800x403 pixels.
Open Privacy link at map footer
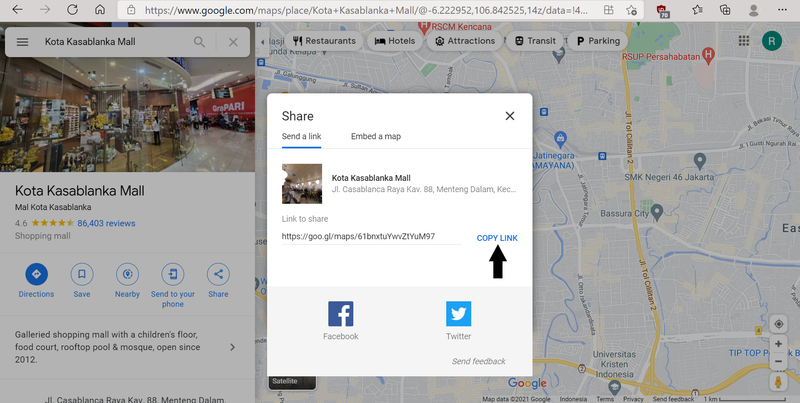click(x=633, y=399)
